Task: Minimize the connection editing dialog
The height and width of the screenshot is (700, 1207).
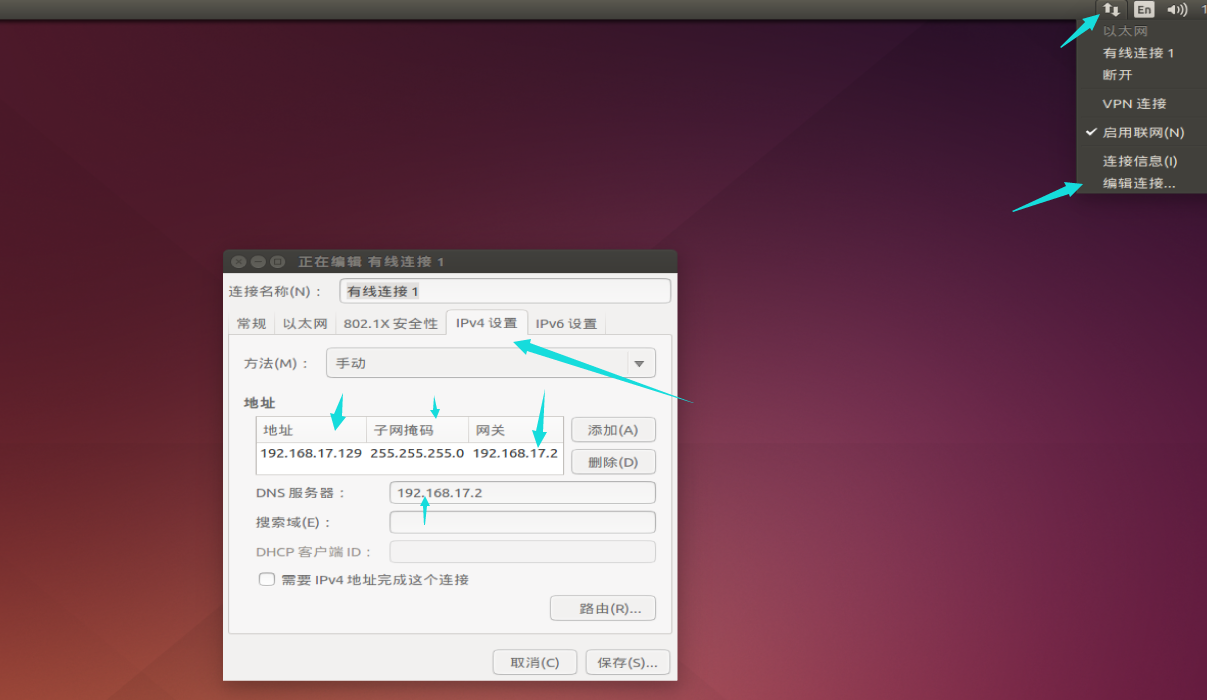Action: point(258,261)
